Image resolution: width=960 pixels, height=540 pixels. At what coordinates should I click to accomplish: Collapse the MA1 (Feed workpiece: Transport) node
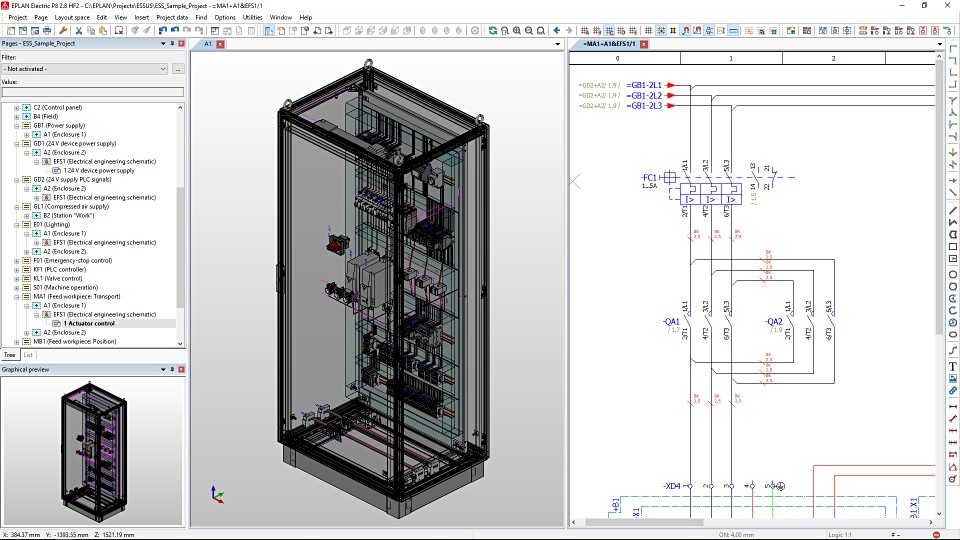coord(17,297)
